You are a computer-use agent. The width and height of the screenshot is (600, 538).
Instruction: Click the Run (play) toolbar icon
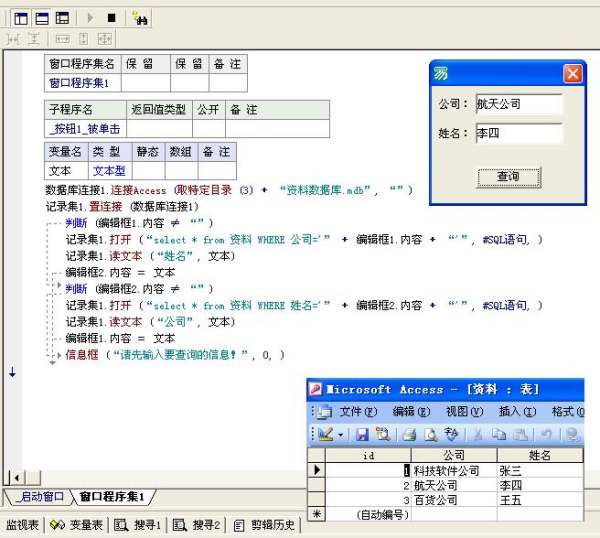coord(91,18)
